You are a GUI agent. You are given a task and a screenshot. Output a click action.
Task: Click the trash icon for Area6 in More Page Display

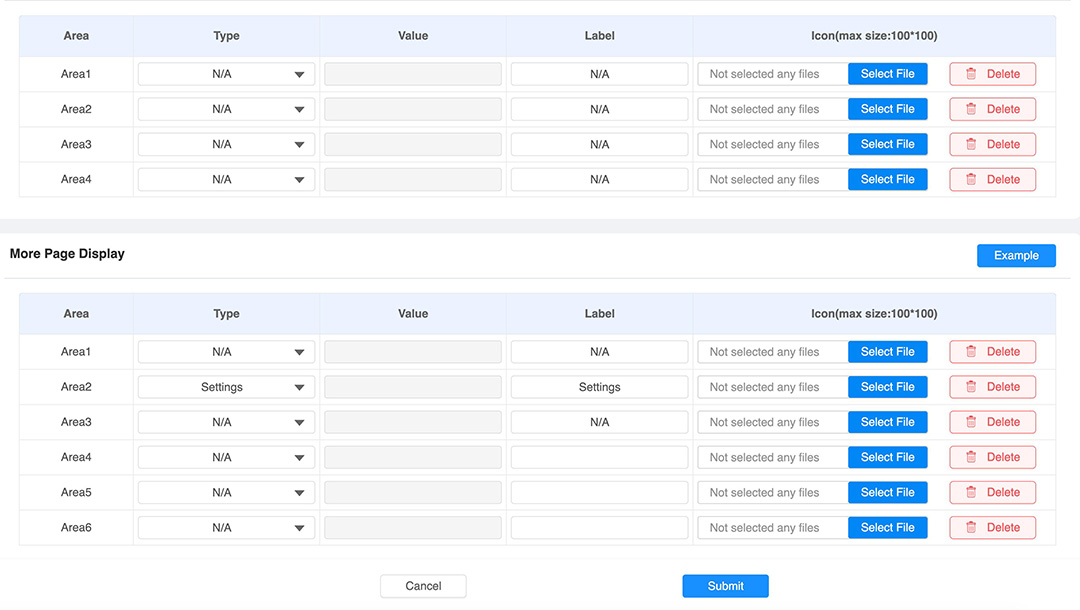970,527
